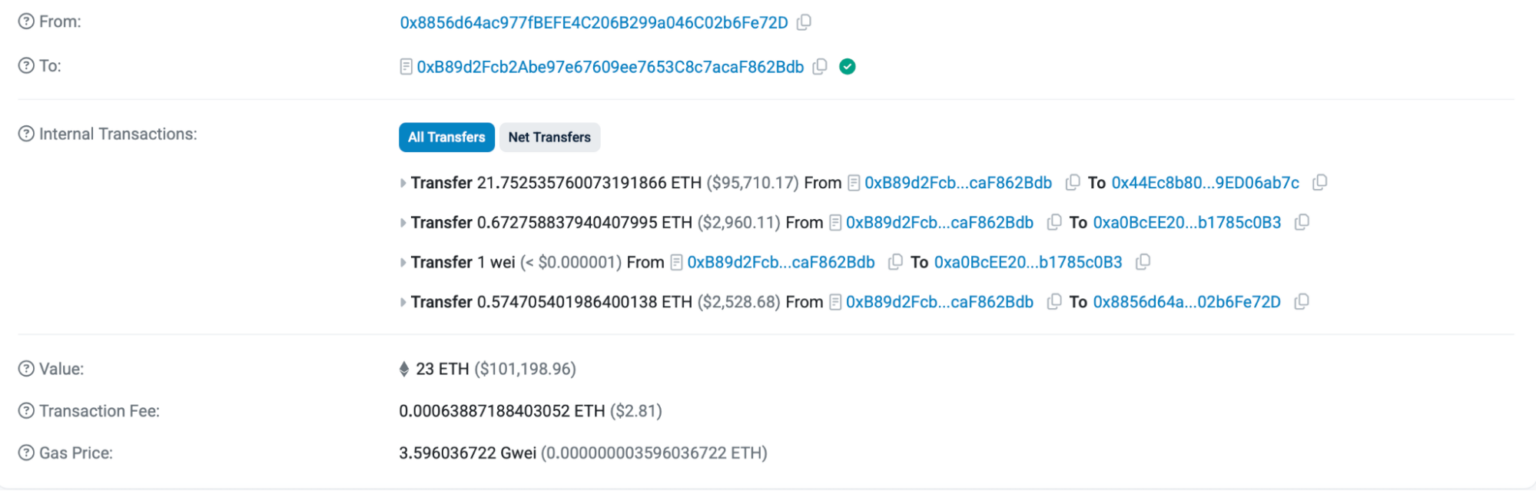Select the All Transfers tab
This screenshot has height=491, width=1536.
(447, 137)
